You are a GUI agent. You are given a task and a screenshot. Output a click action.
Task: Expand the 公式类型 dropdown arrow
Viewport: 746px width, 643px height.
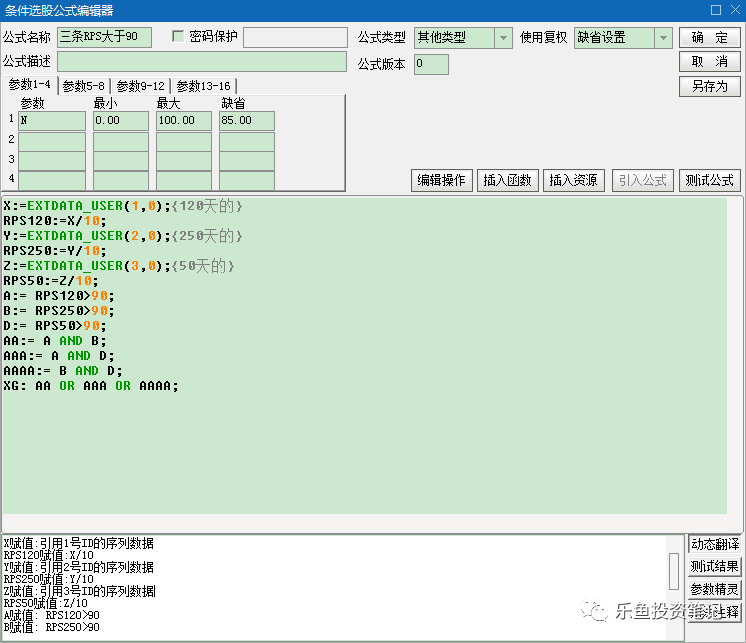pos(503,38)
